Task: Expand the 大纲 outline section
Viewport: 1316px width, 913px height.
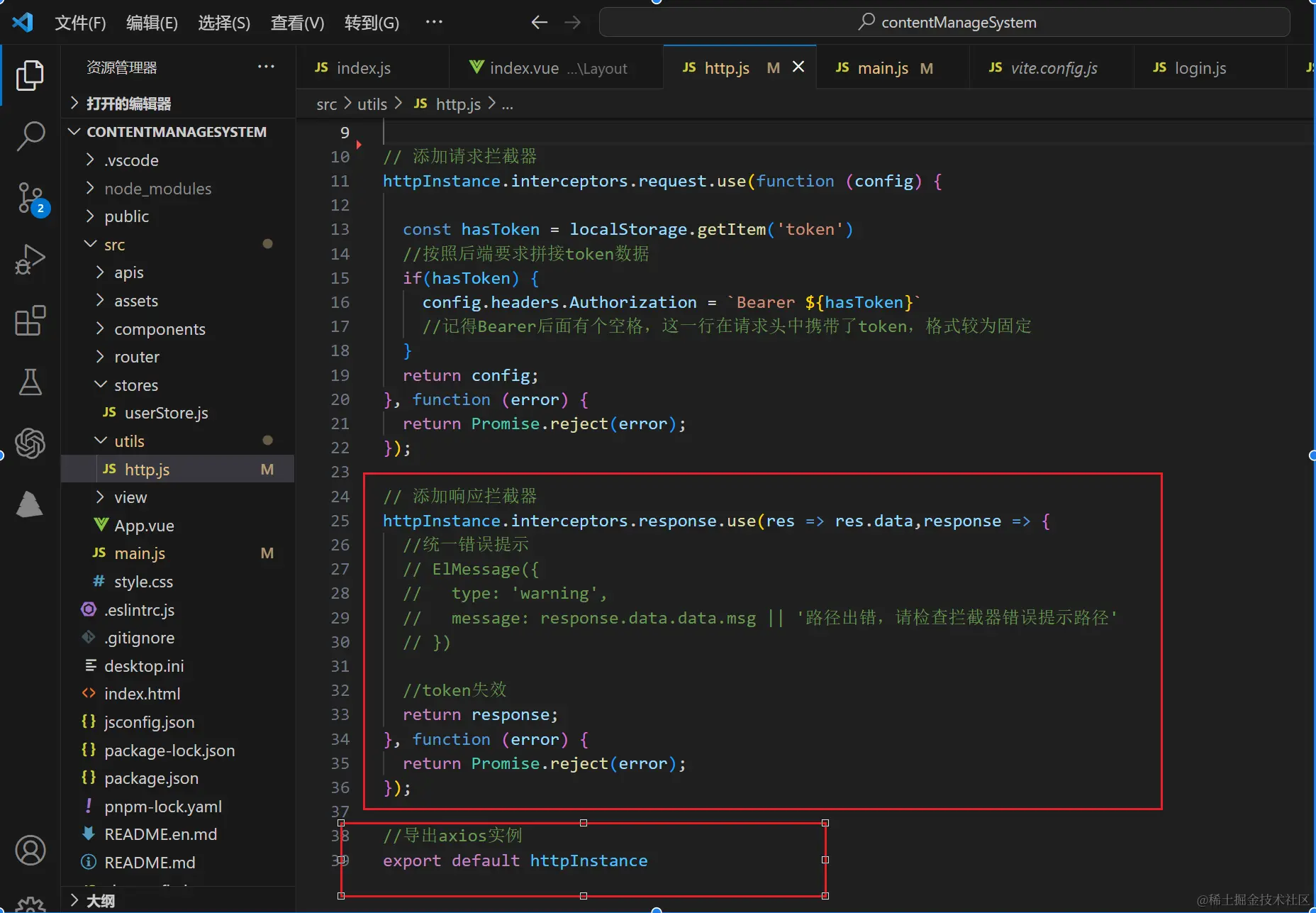Action: pos(177,900)
